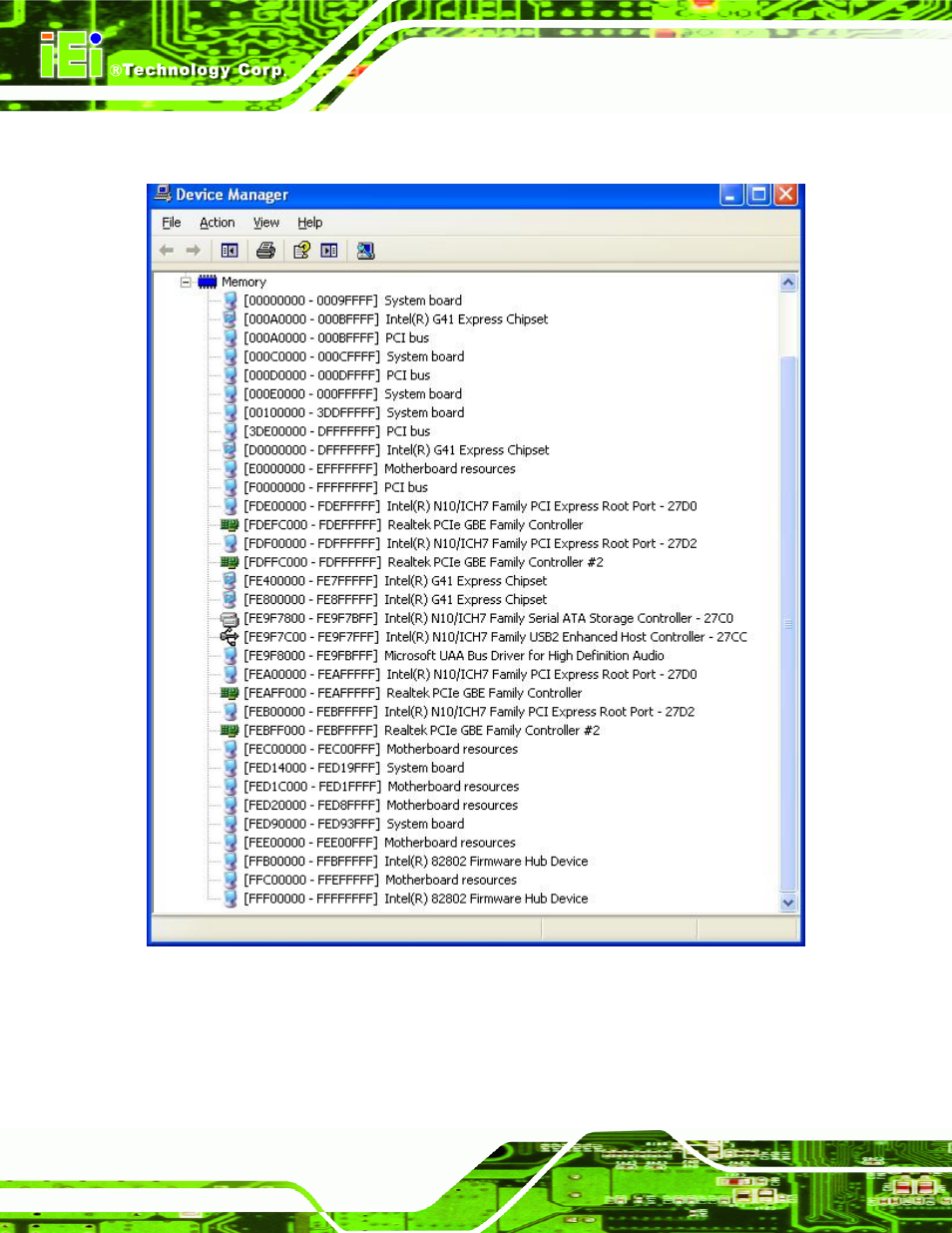
Task: Select the Memory tree label
Action: point(243,283)
